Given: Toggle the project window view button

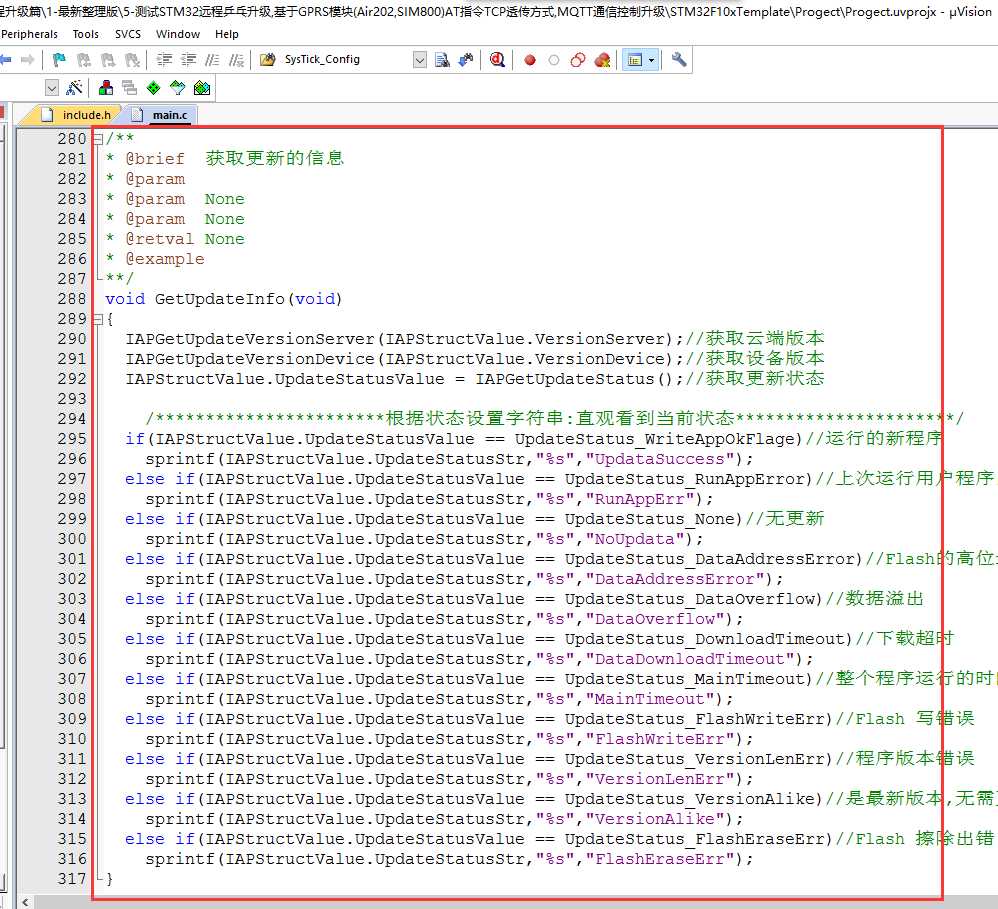Looking at the screenshot, I should [635, 60].
